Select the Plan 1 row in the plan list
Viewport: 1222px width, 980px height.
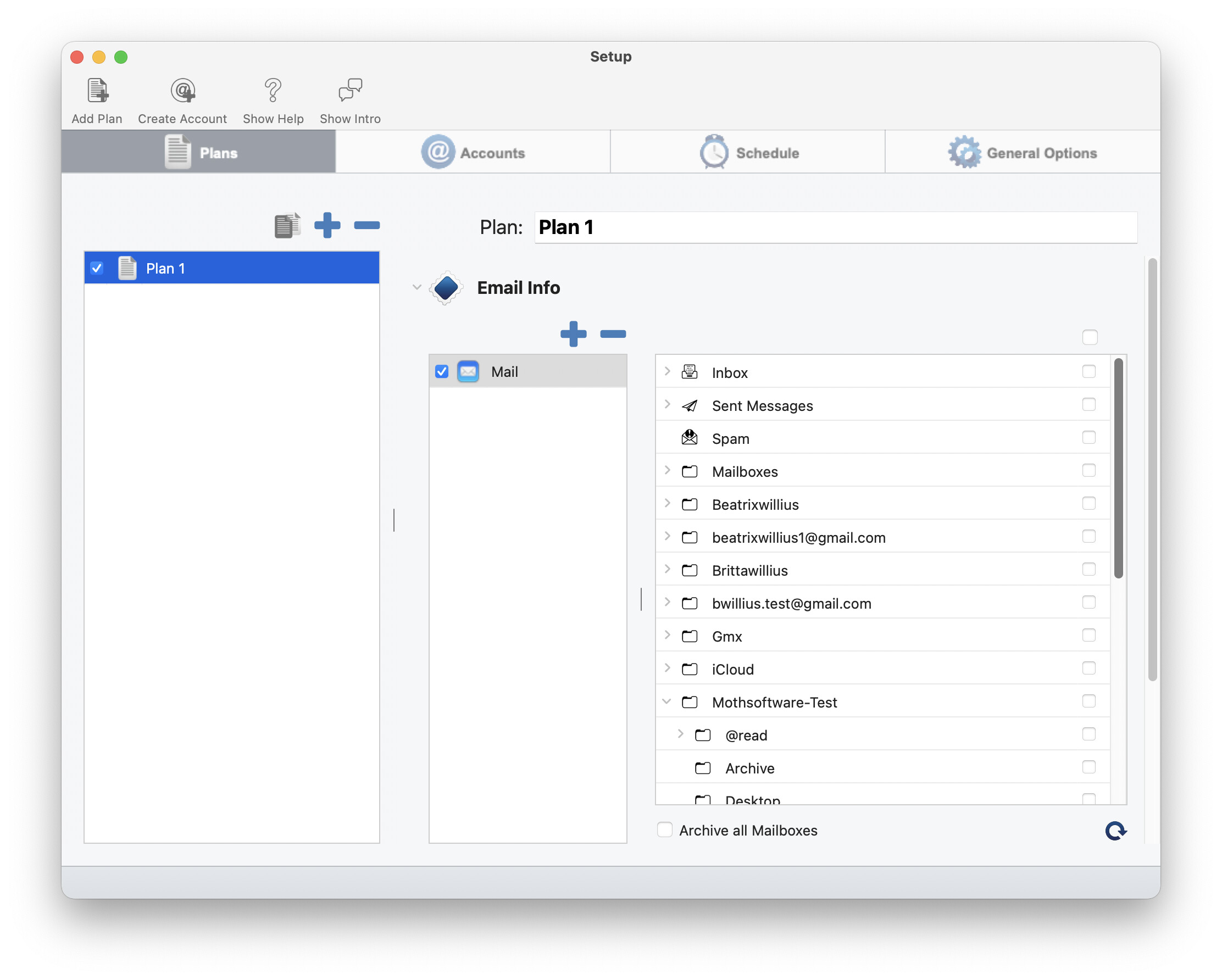pos(231,268)
